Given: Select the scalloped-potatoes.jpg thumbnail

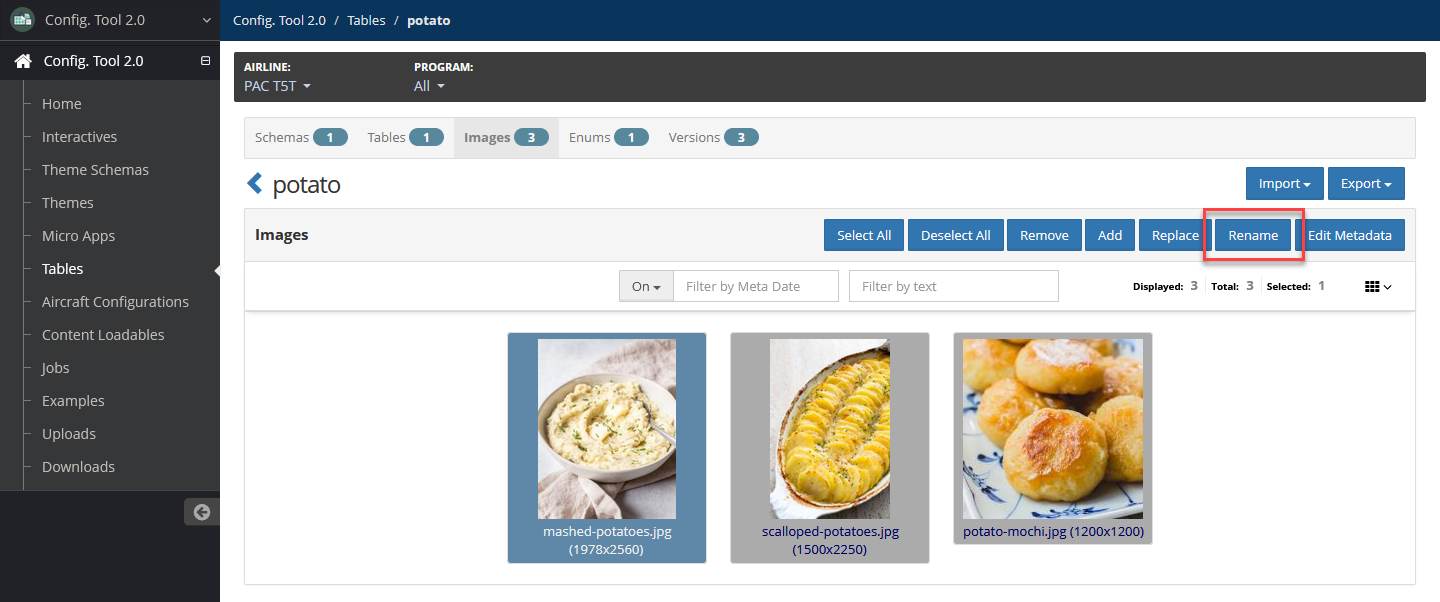Looking at the screenshot, I should coord(830,428).
